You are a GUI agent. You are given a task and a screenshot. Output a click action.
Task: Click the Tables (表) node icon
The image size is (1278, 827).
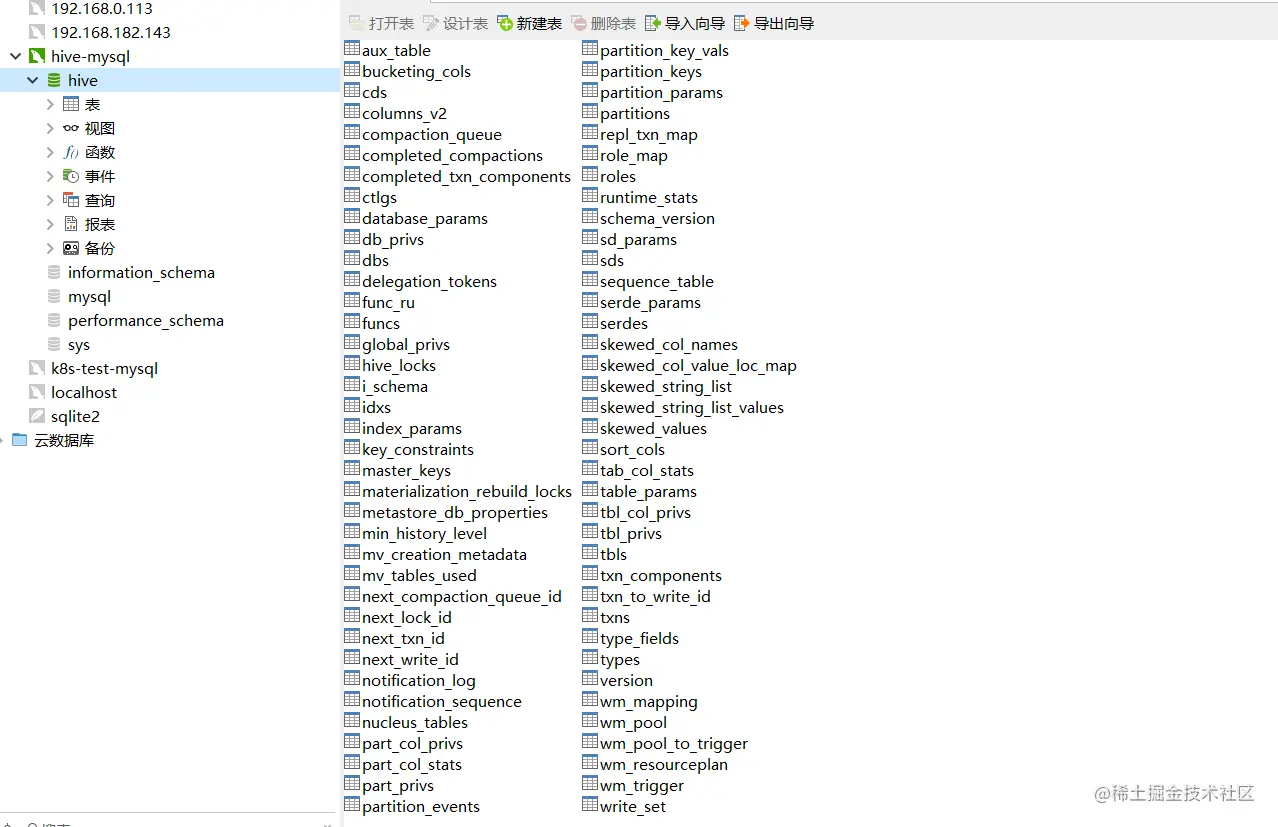[71, 104]
